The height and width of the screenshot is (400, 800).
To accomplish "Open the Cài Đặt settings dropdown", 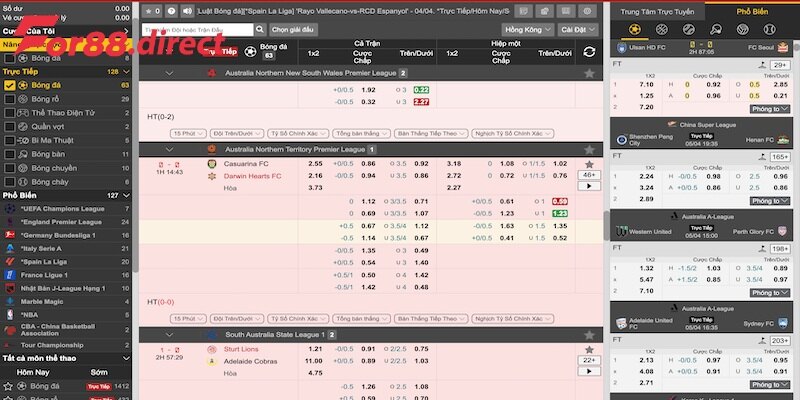I will point(573,30).
